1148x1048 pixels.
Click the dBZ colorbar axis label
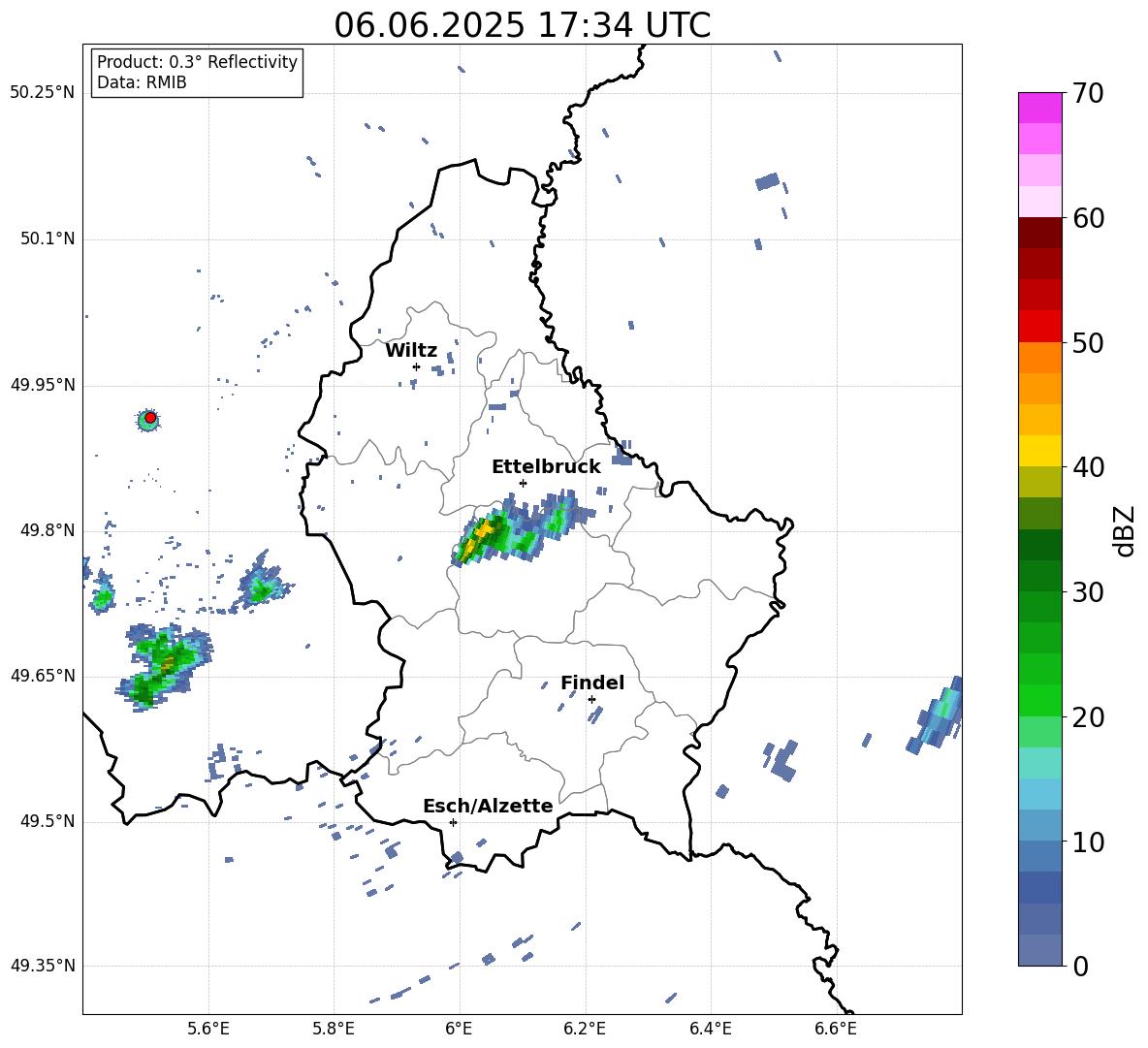pos(1125,530)
